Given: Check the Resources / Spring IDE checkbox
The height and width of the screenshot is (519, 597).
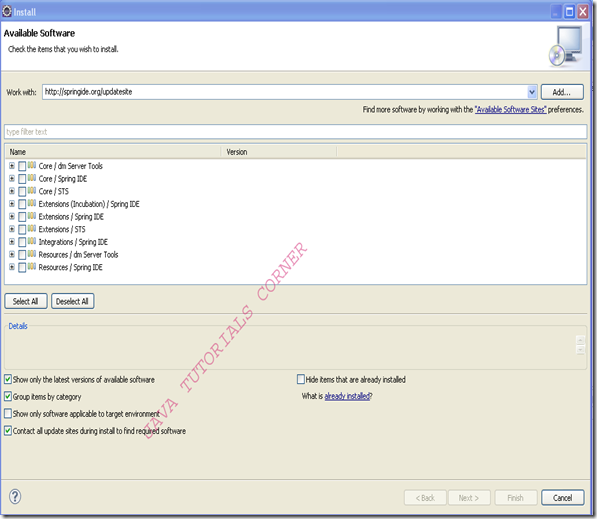Looking at the screenshot, I should tap(22, 267).
